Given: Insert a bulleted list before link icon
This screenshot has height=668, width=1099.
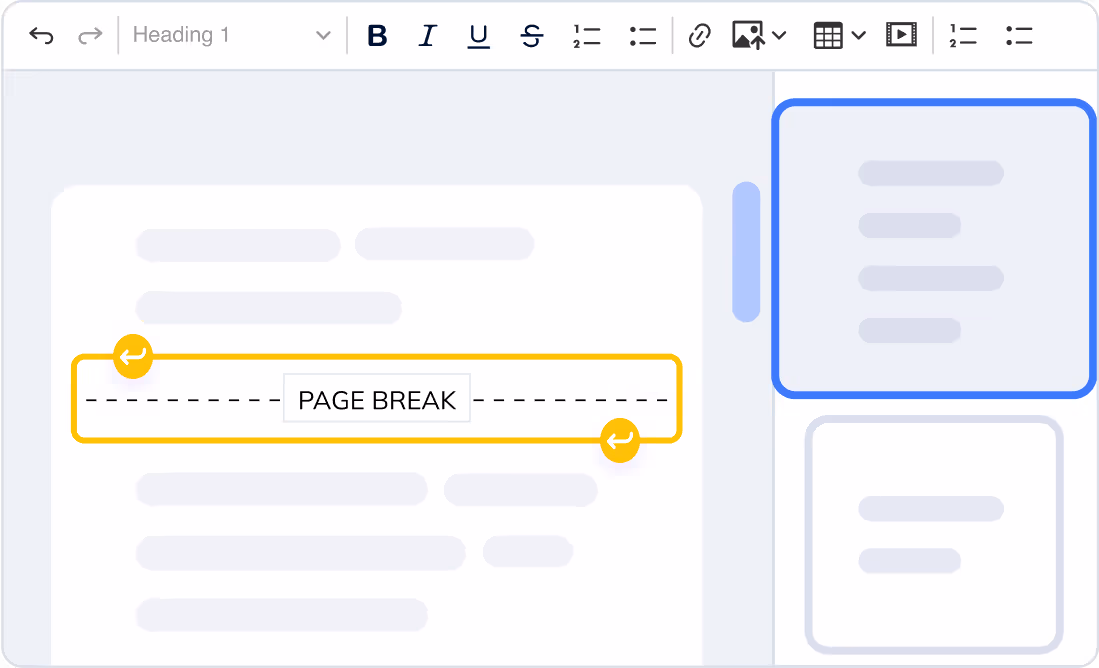Looking at the screenshot, I should (x=643, y=36).
